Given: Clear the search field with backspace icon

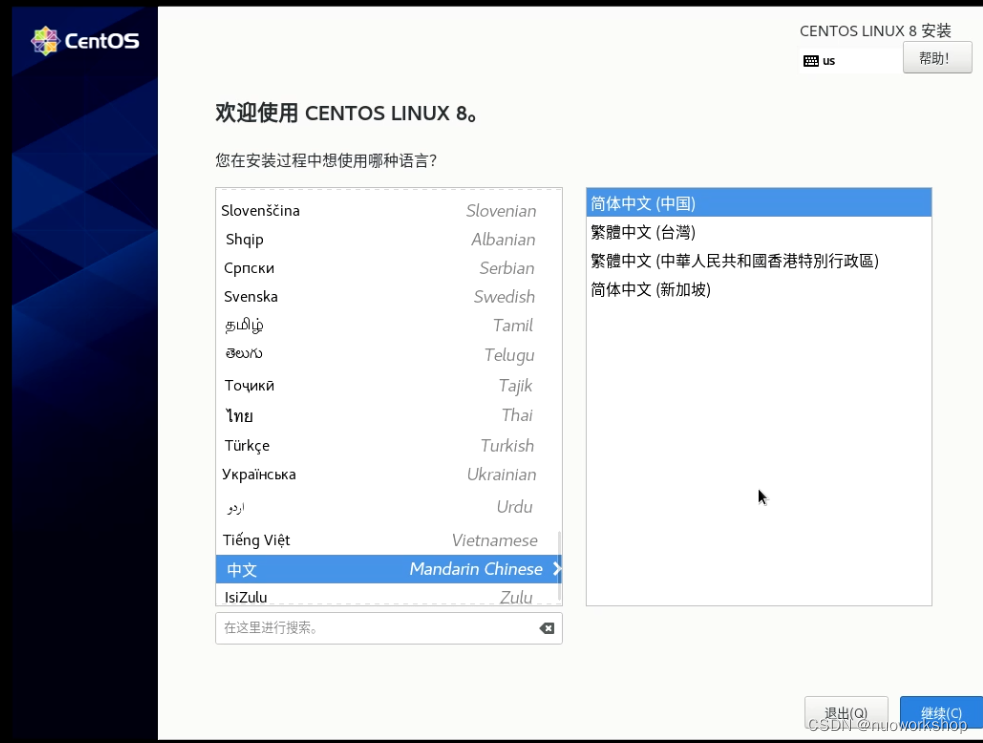Looking at the screenshot, I should (x=547, y=628).
